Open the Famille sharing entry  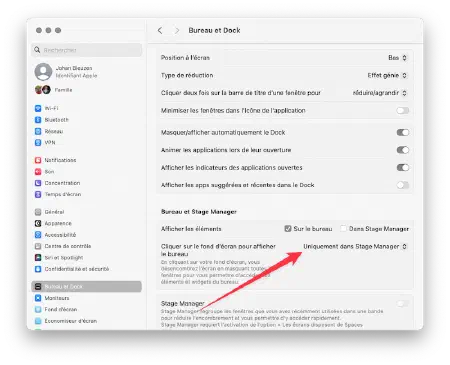coord(87,90)
